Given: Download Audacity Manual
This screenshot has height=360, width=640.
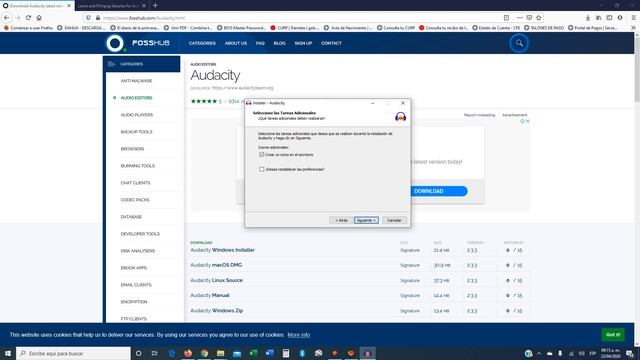Looking at the screenshot, I should pos(210,295).
